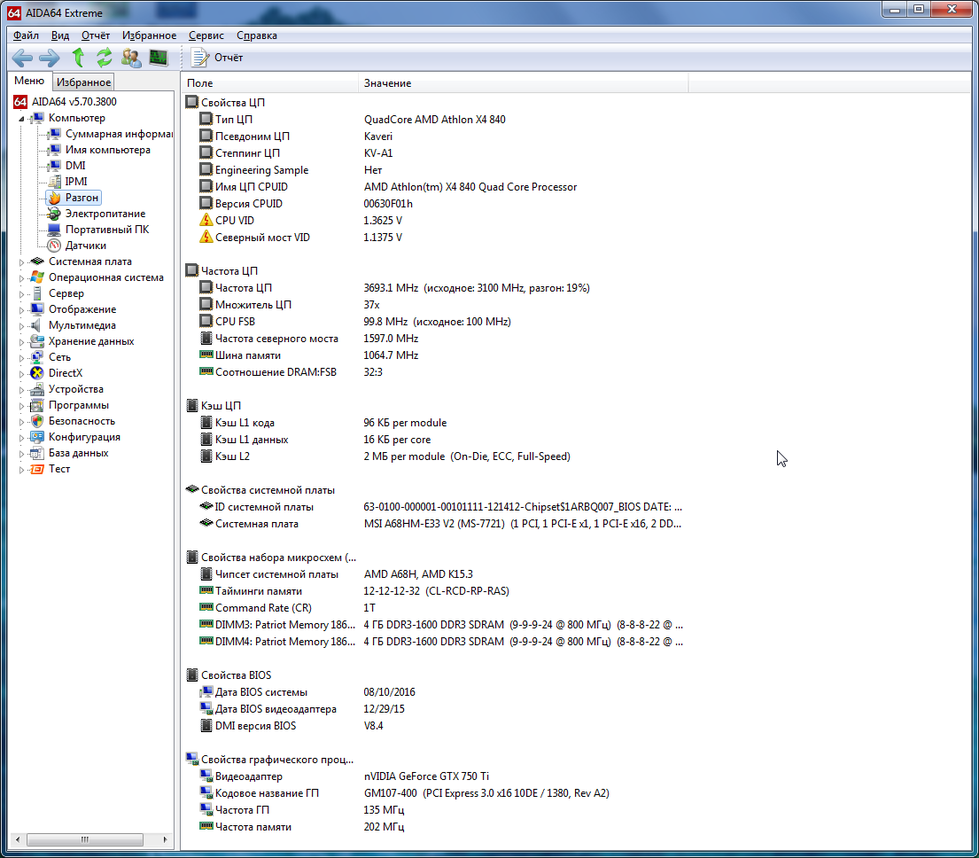Click the Отчёт report icon in toolbar
Screen dimensions: 979x858
click(x=200, y=57)
